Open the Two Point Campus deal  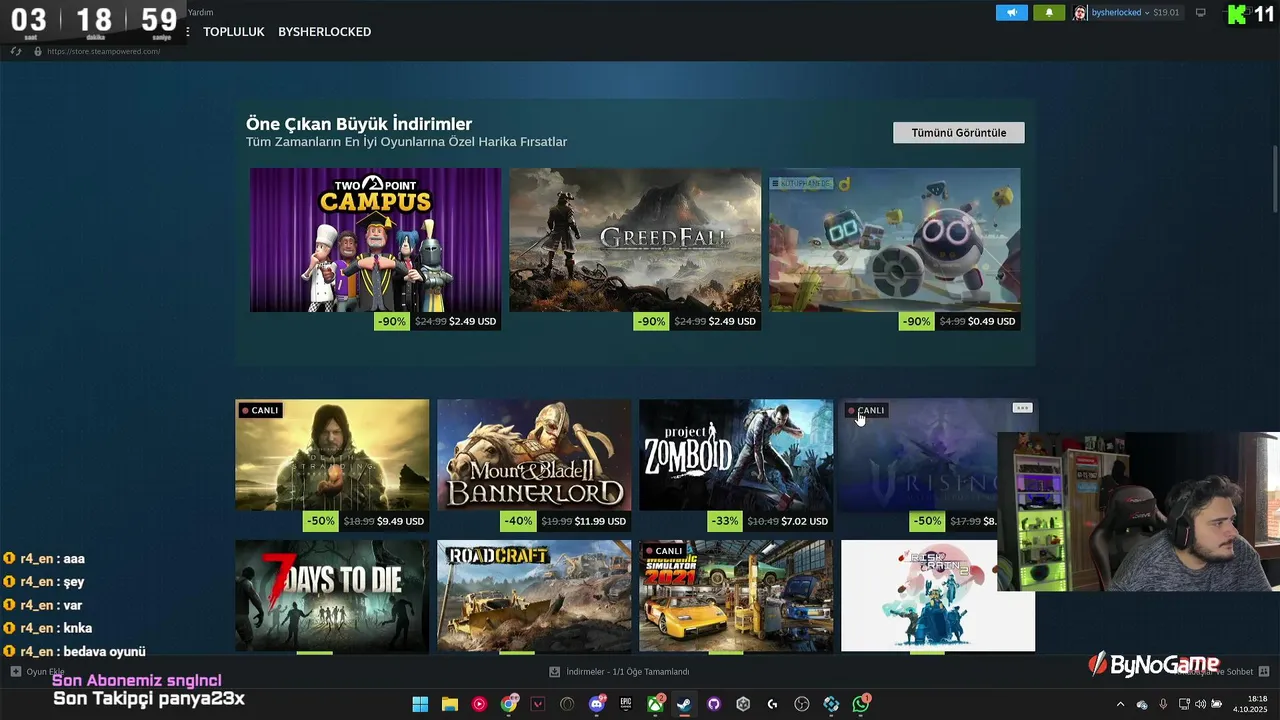375,249
